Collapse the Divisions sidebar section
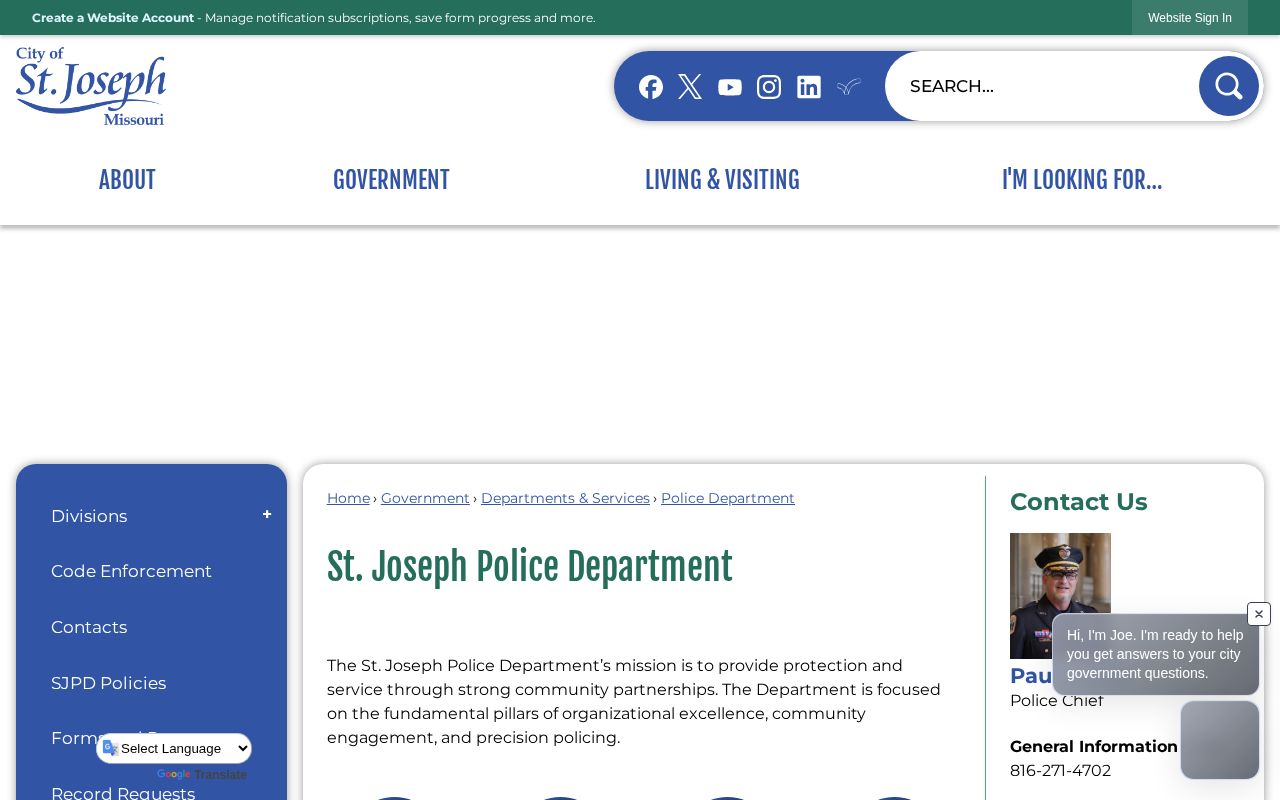The height and width of the screenshot is (800, 1280). [267, 515]
